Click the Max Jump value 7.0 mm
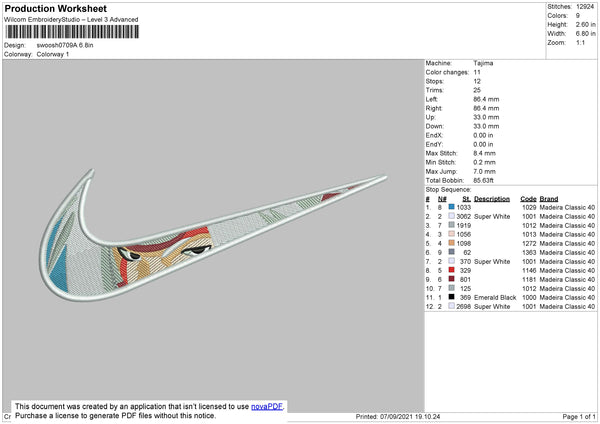 coord(484,171)
